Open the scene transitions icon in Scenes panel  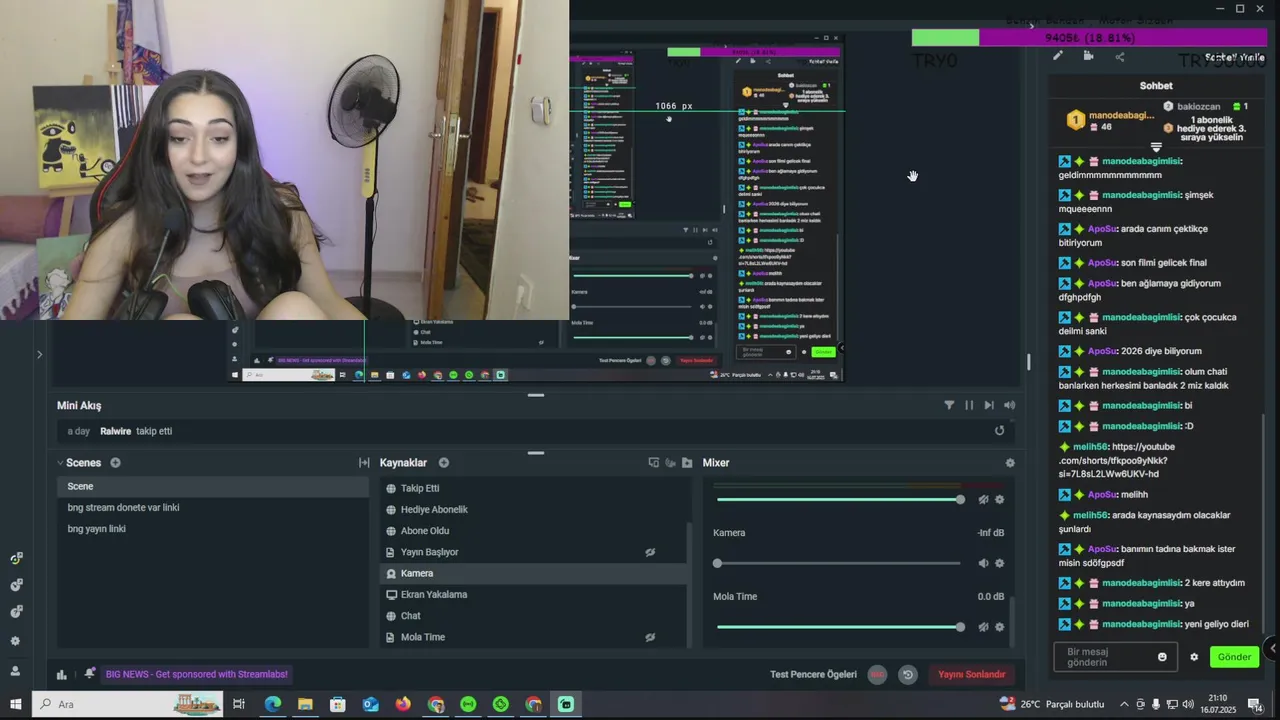[364, 463]
